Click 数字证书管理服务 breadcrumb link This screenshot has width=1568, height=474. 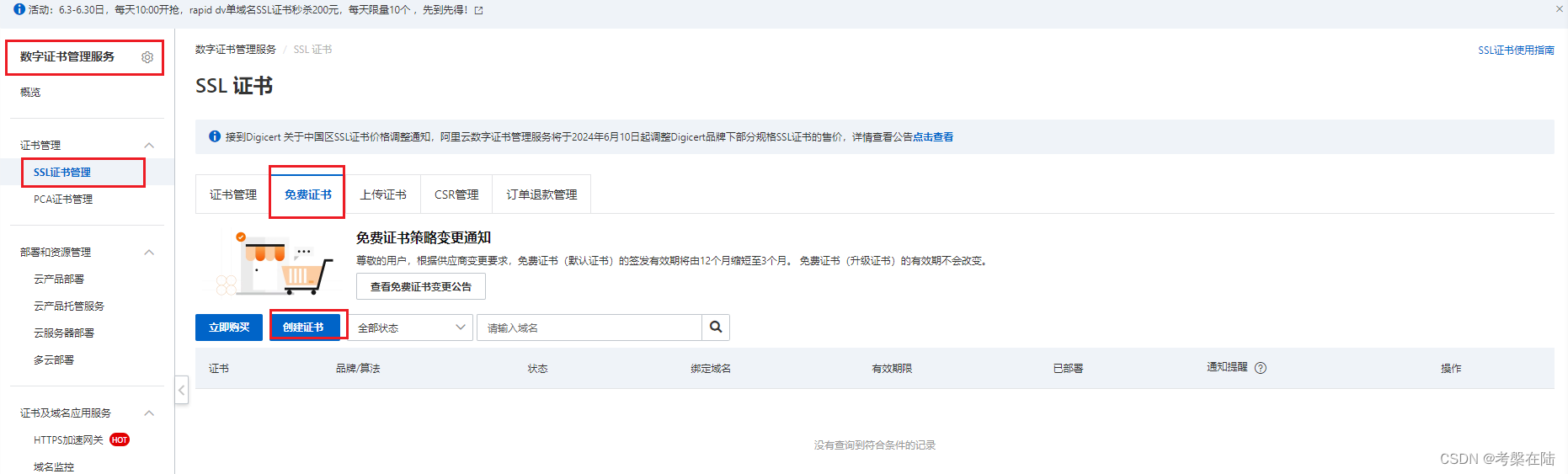pyautogui.click(x=236, y=50)
